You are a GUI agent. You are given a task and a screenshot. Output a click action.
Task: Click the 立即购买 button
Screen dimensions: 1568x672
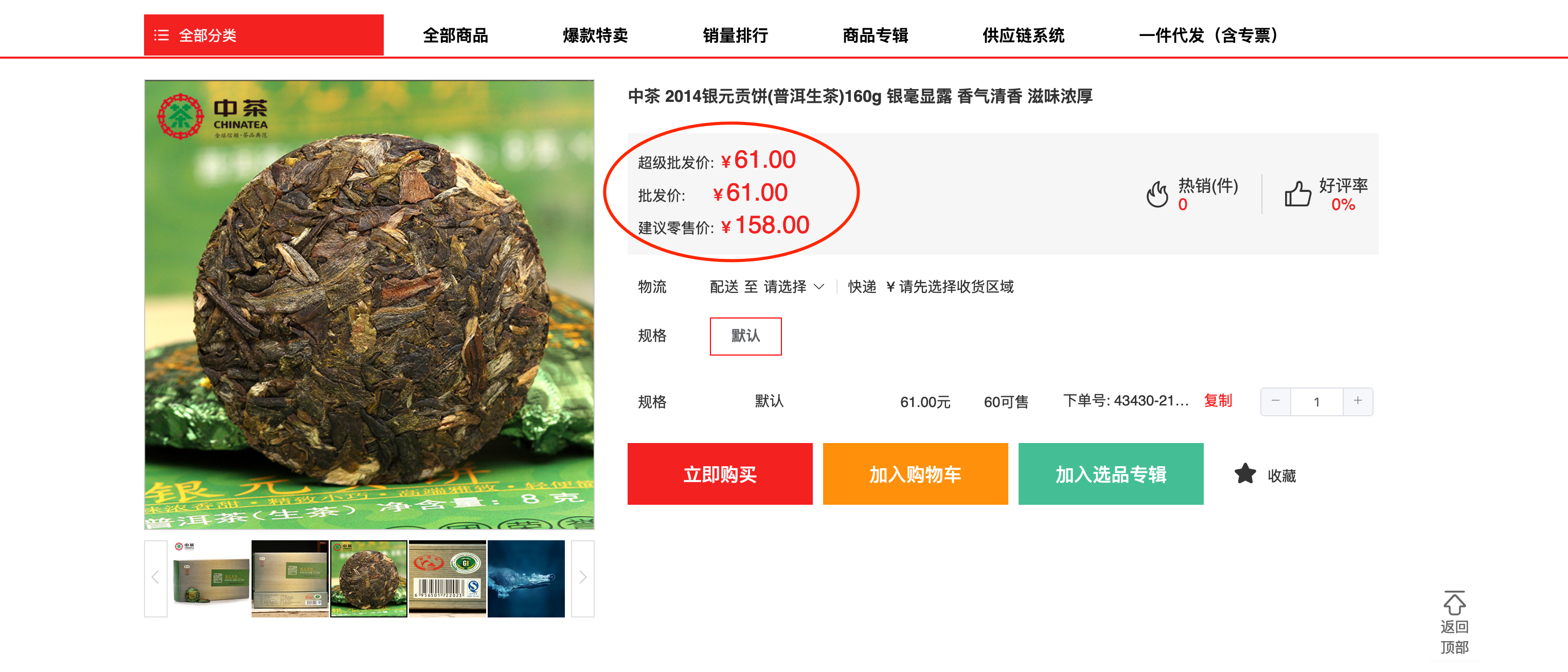720,473
